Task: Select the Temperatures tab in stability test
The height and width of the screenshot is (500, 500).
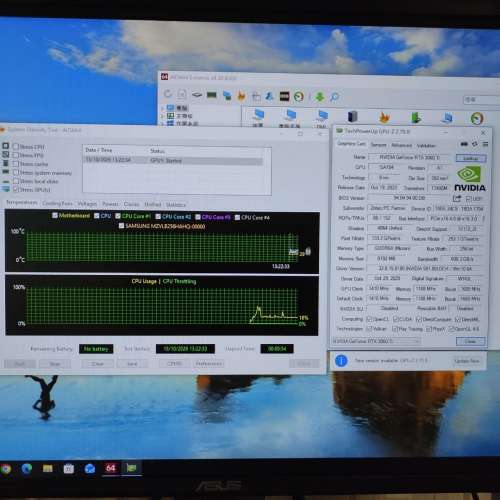Action: (x=22, y=202)
